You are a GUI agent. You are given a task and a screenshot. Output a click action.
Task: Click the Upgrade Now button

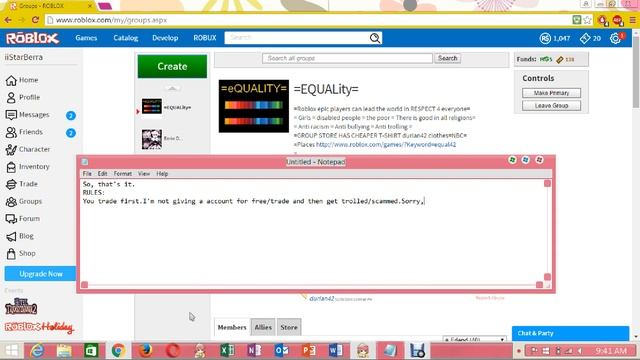point(41,274)
